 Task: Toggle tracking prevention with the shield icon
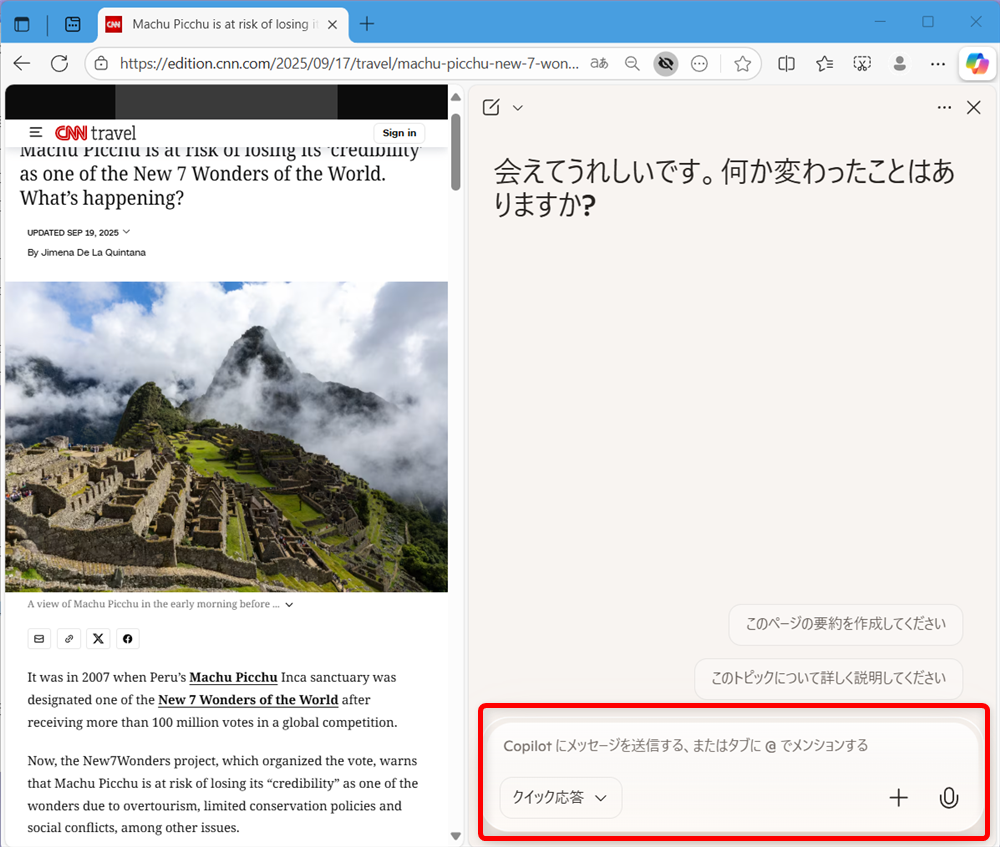[x=666, y=63]
